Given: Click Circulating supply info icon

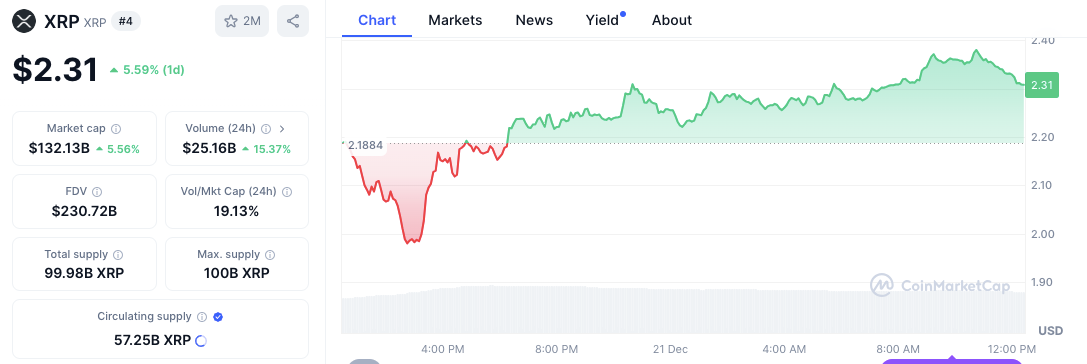Looking at the screenshot, I should 202,317.
